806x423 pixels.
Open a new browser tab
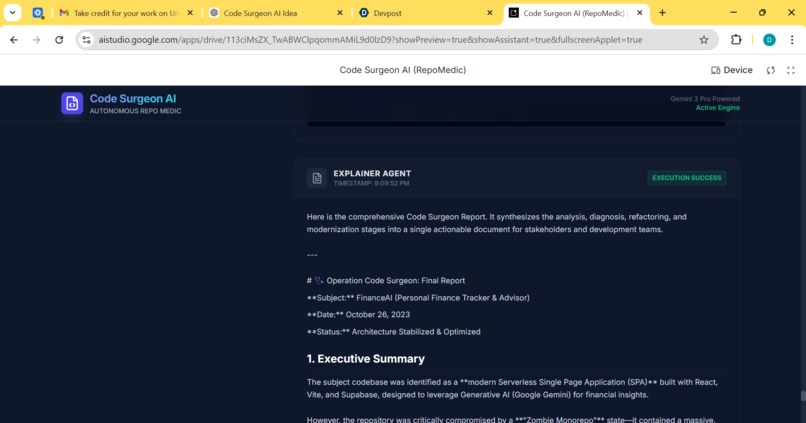(x=662, y=13)
